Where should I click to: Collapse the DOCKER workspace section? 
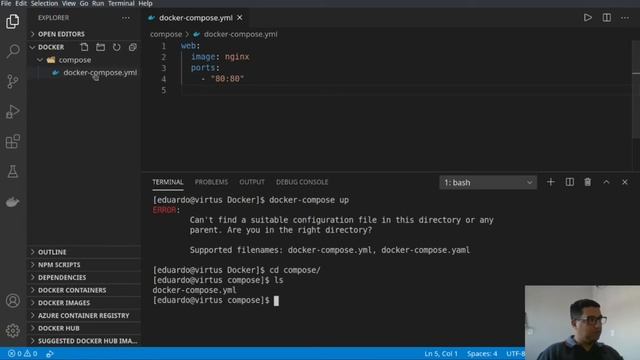pos(51,47)
